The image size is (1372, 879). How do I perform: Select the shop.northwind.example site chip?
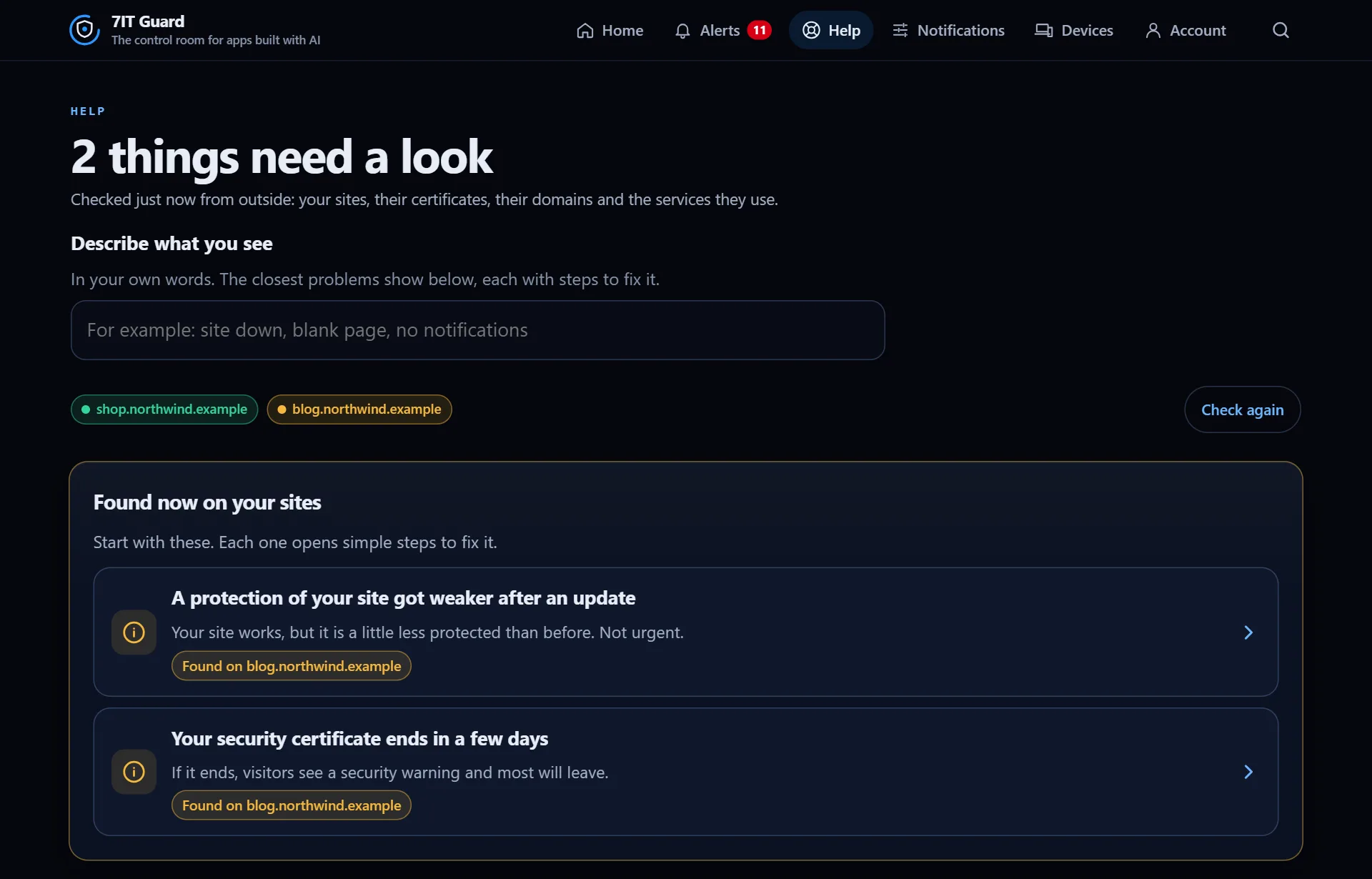pyautogui.click(x=164, y=409)
